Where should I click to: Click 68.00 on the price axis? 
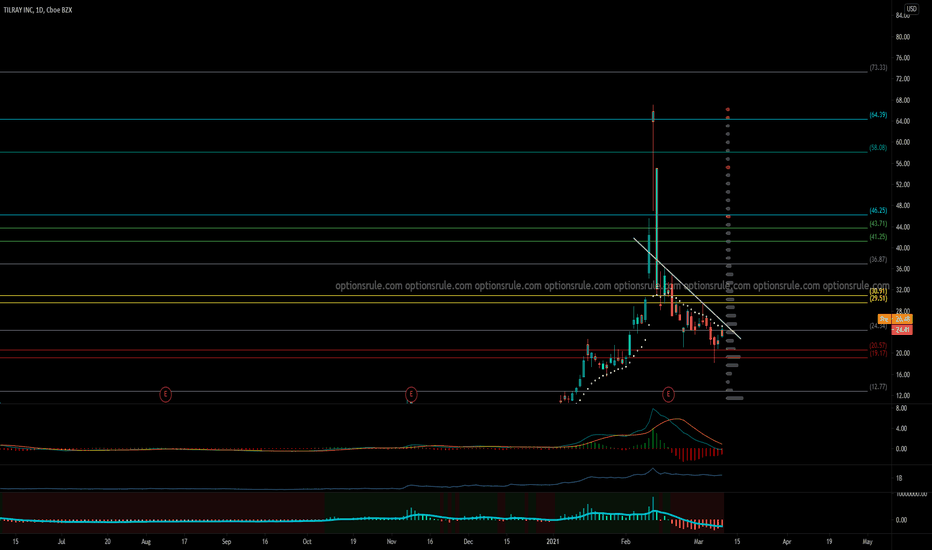click(902, 100)
